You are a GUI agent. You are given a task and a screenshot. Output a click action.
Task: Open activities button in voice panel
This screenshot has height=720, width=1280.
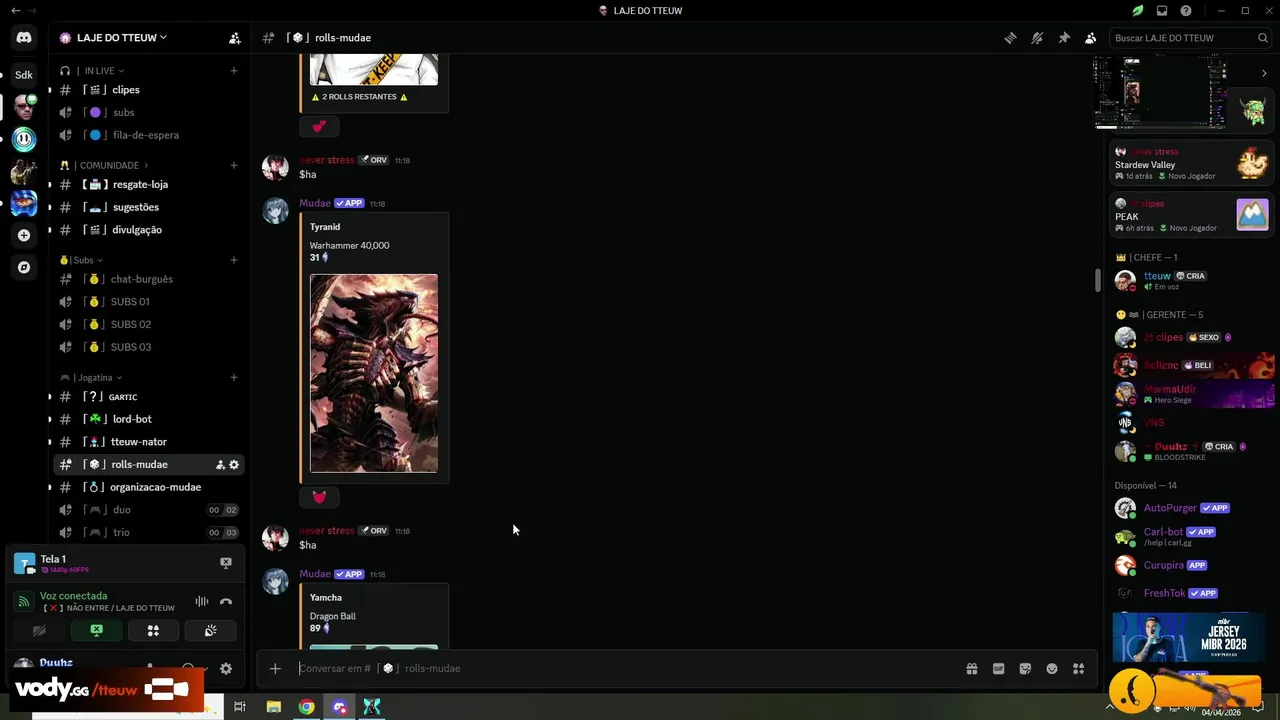tap(153, 630)
